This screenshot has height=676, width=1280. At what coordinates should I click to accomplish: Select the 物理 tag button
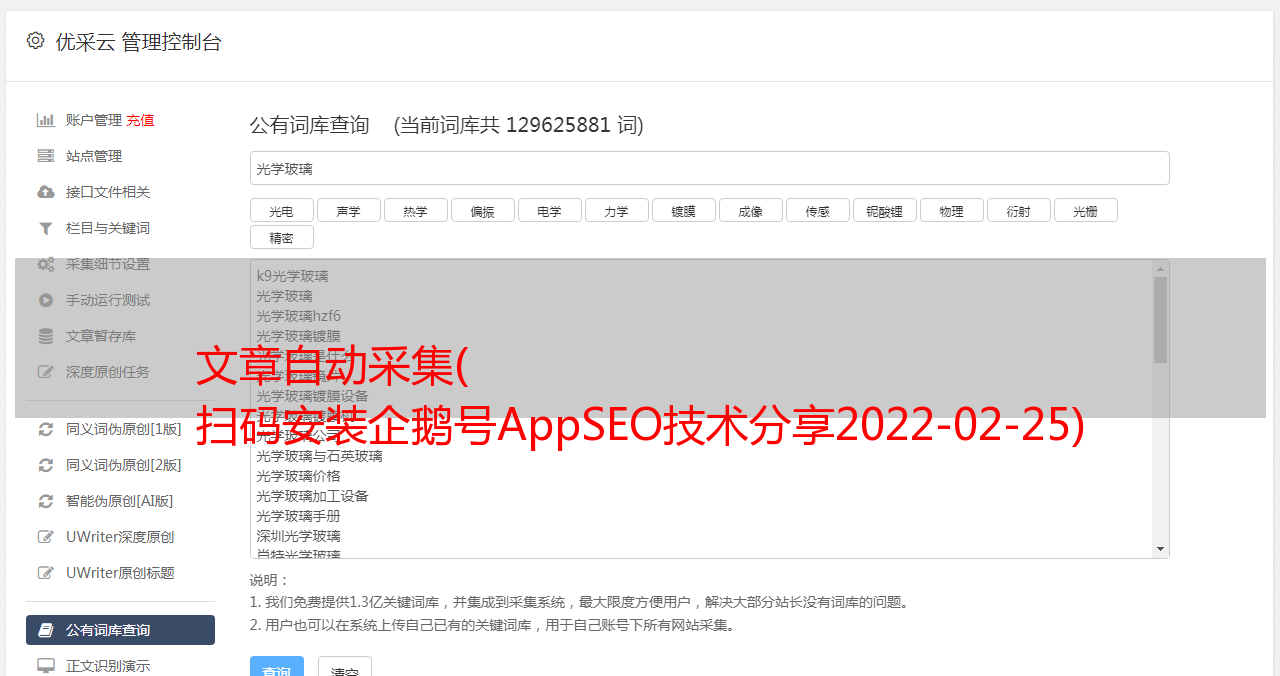(x=951, y=211)
